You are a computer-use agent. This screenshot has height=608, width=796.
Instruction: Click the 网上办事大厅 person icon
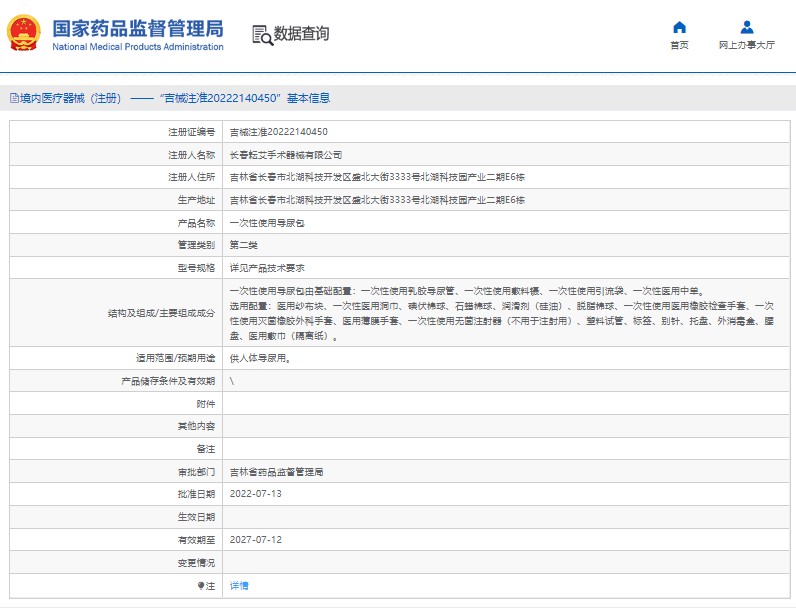pos(746,27)
